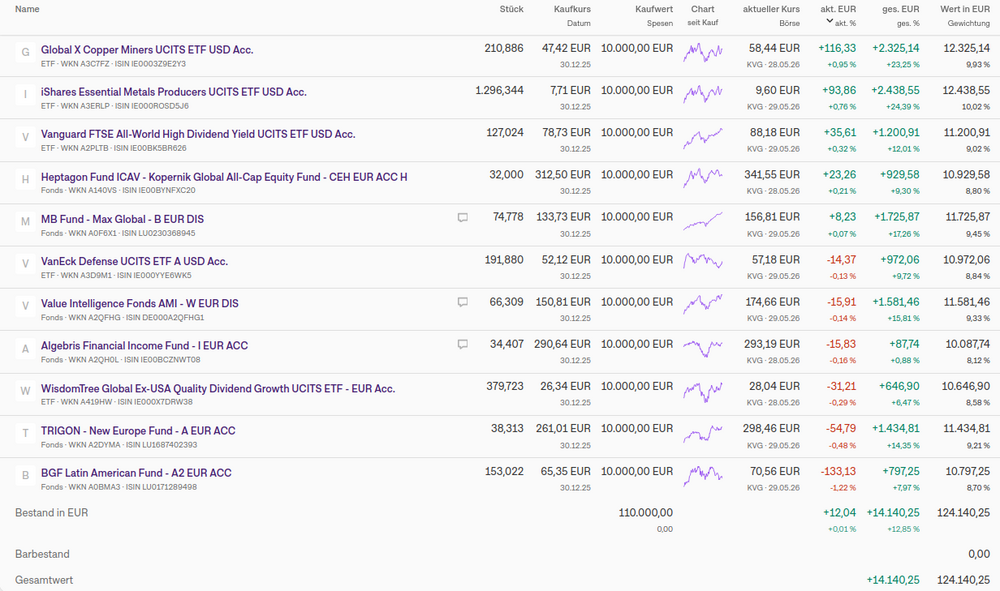Sort by Gewichtung sub-header

(969, 23)
